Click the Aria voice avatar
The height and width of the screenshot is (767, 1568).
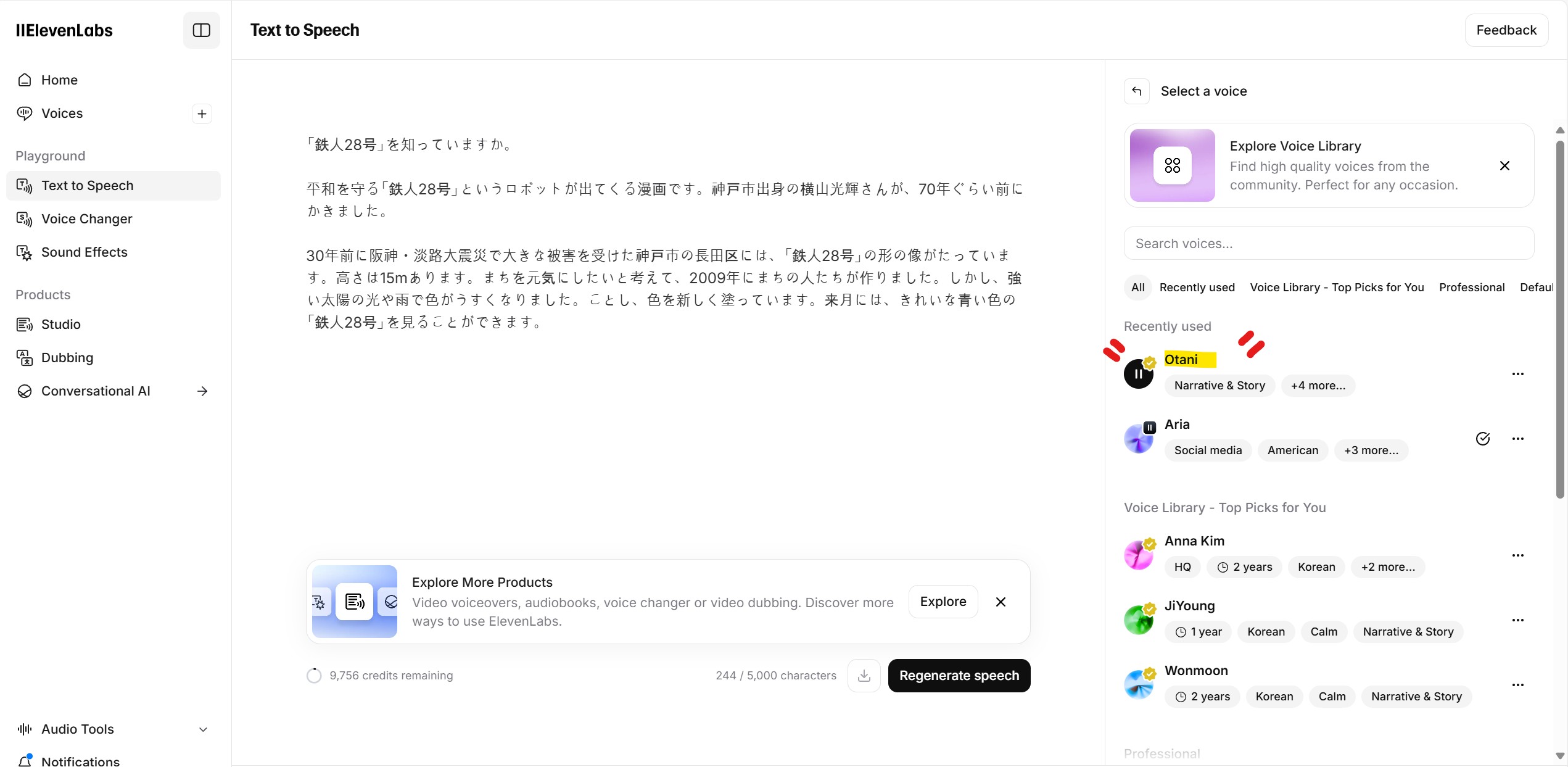[x=1138, y=439]
